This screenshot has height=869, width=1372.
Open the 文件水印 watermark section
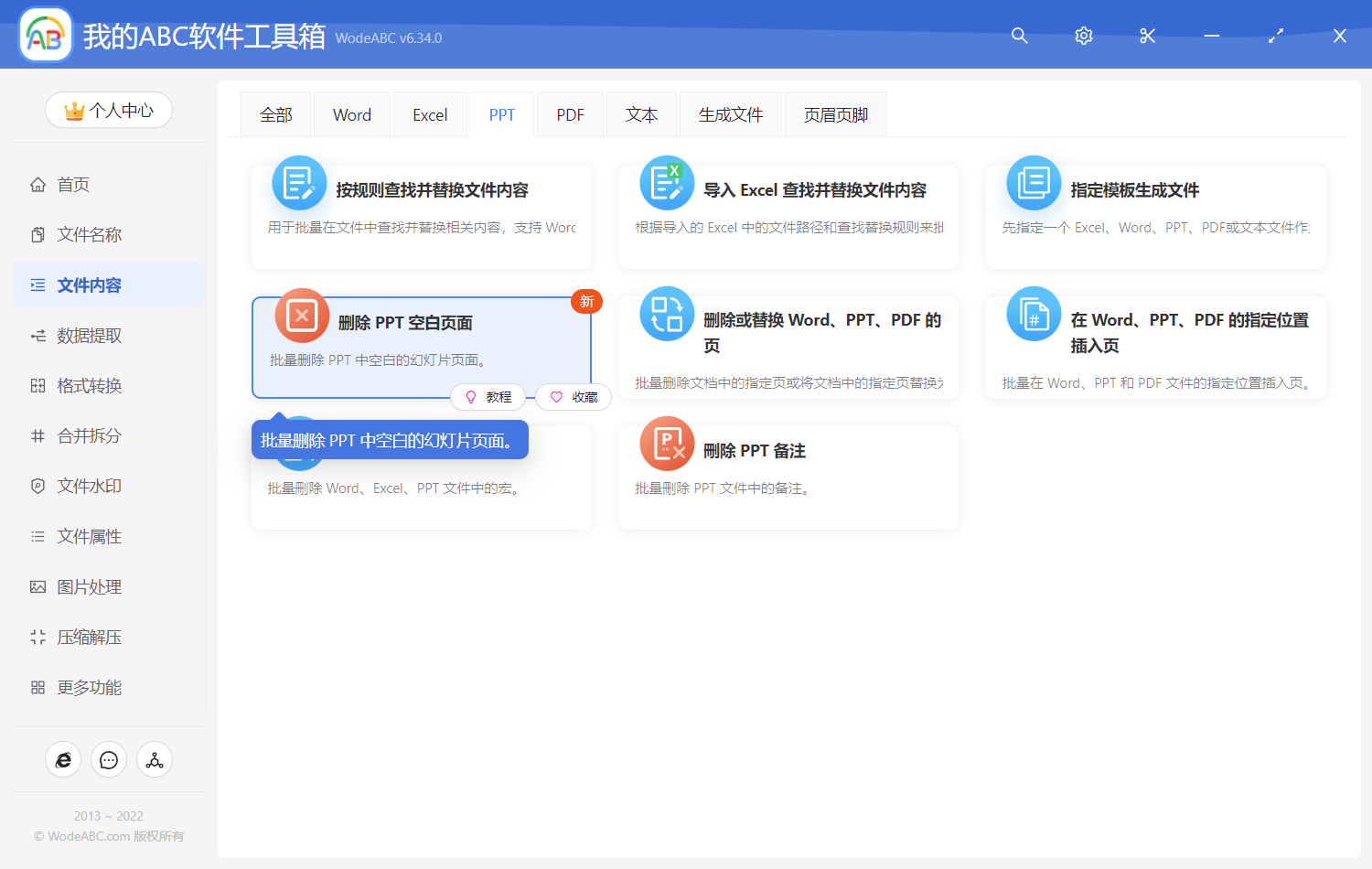tap(37, 486)
